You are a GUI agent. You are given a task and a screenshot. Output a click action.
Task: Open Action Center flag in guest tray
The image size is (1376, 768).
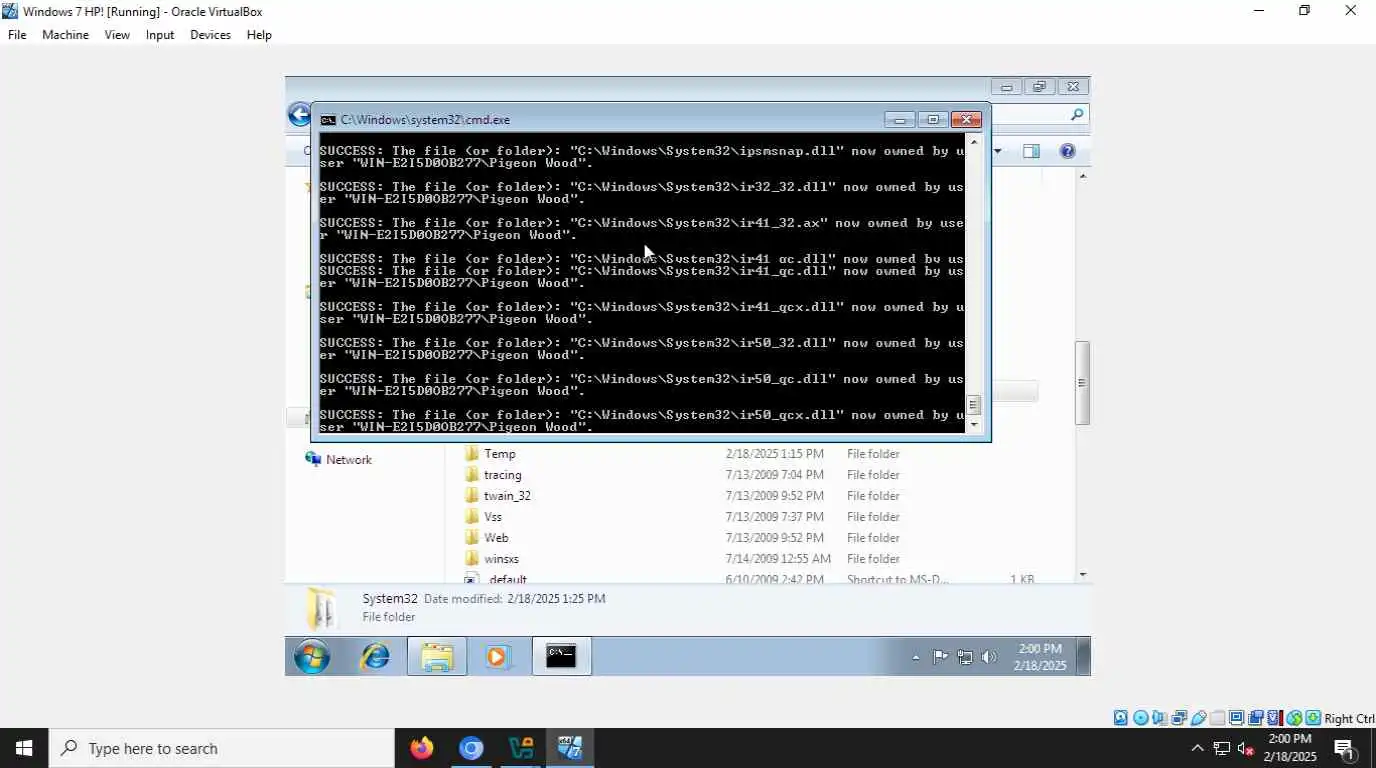coord(940,657)
